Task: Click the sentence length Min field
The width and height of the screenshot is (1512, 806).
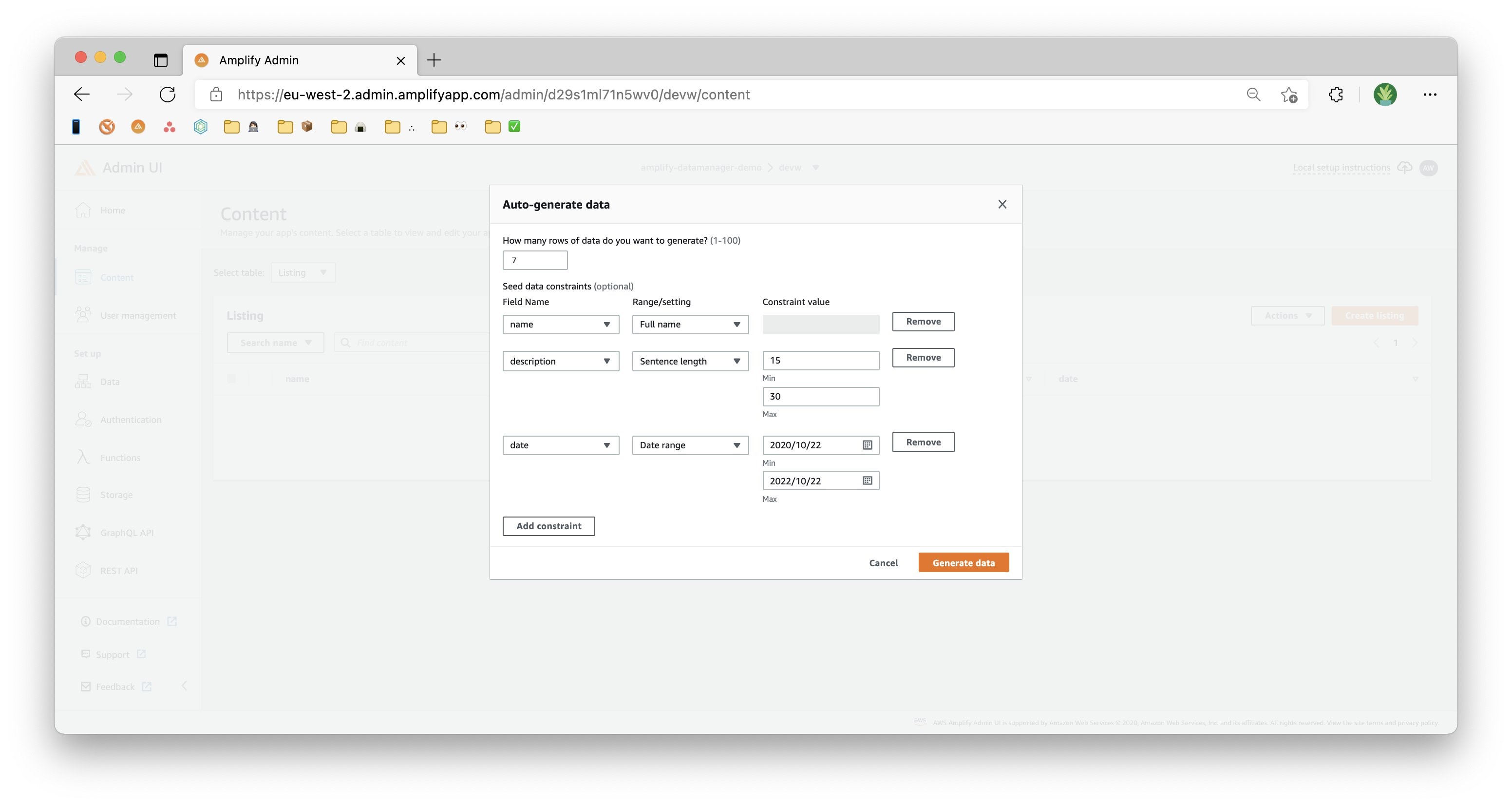Action: click(821, 361)
